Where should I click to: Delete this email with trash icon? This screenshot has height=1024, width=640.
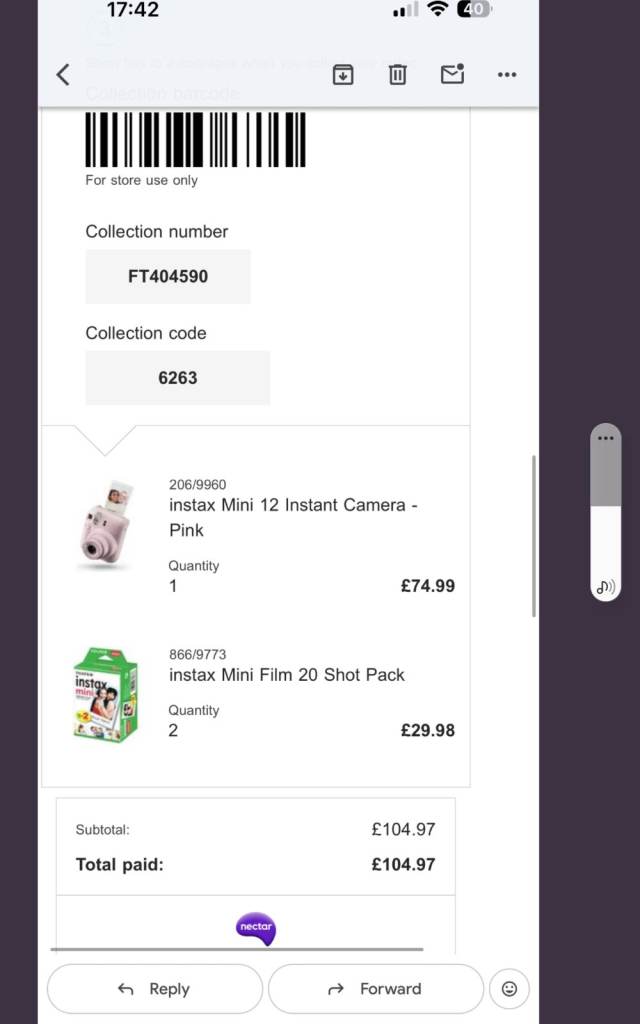point(398,74)
